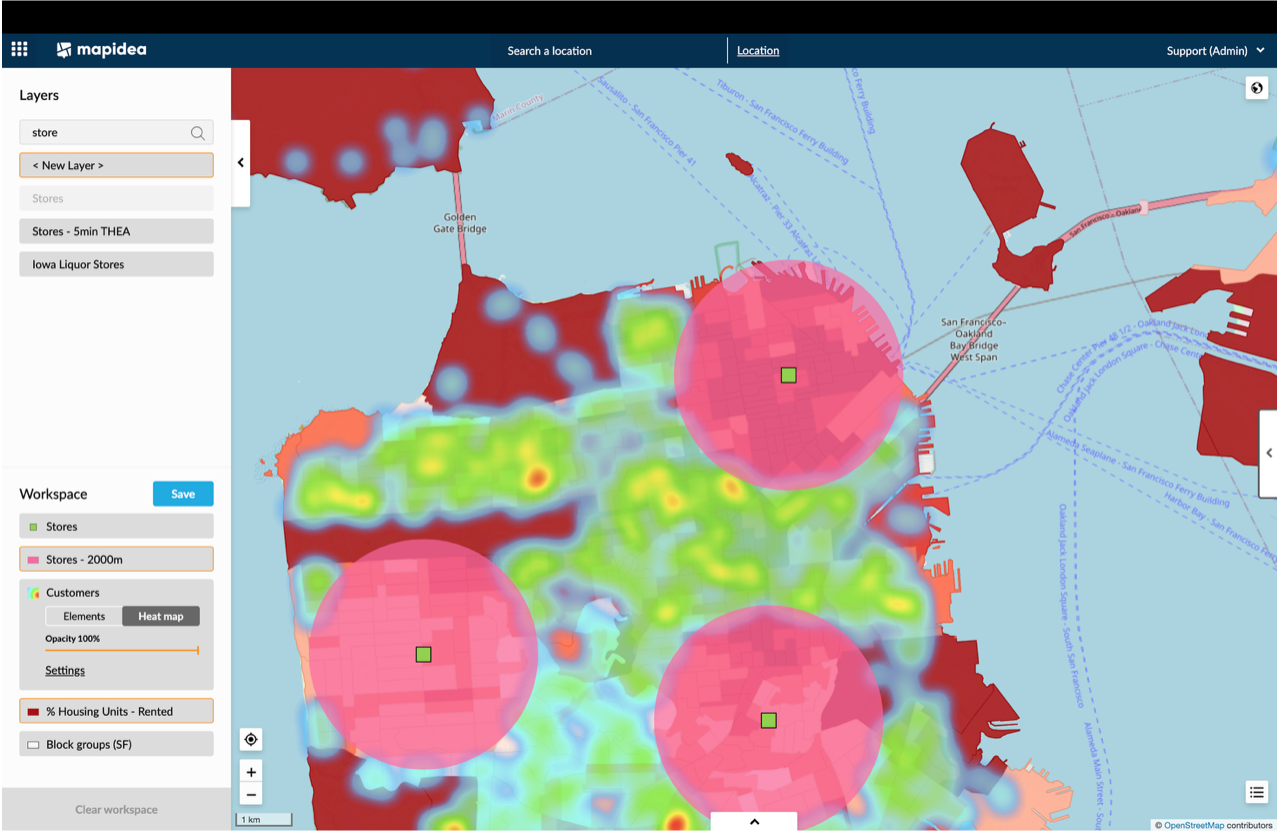Image resolution: width=1277 pixels, height=831 pixels.
Task: Expand the right side panel chevron
Action: point(1267,453)
